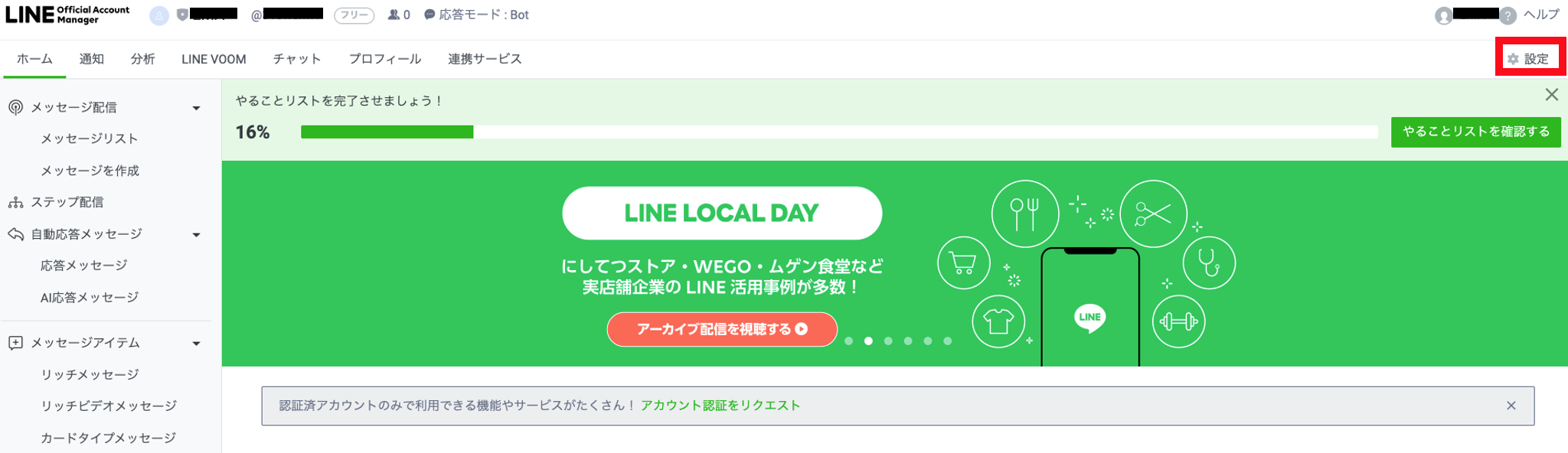This screenshot has width=1568, height=453.
Task: Switch to the 分析 tab
Action: pyautogui.click(x=142, y=59)
